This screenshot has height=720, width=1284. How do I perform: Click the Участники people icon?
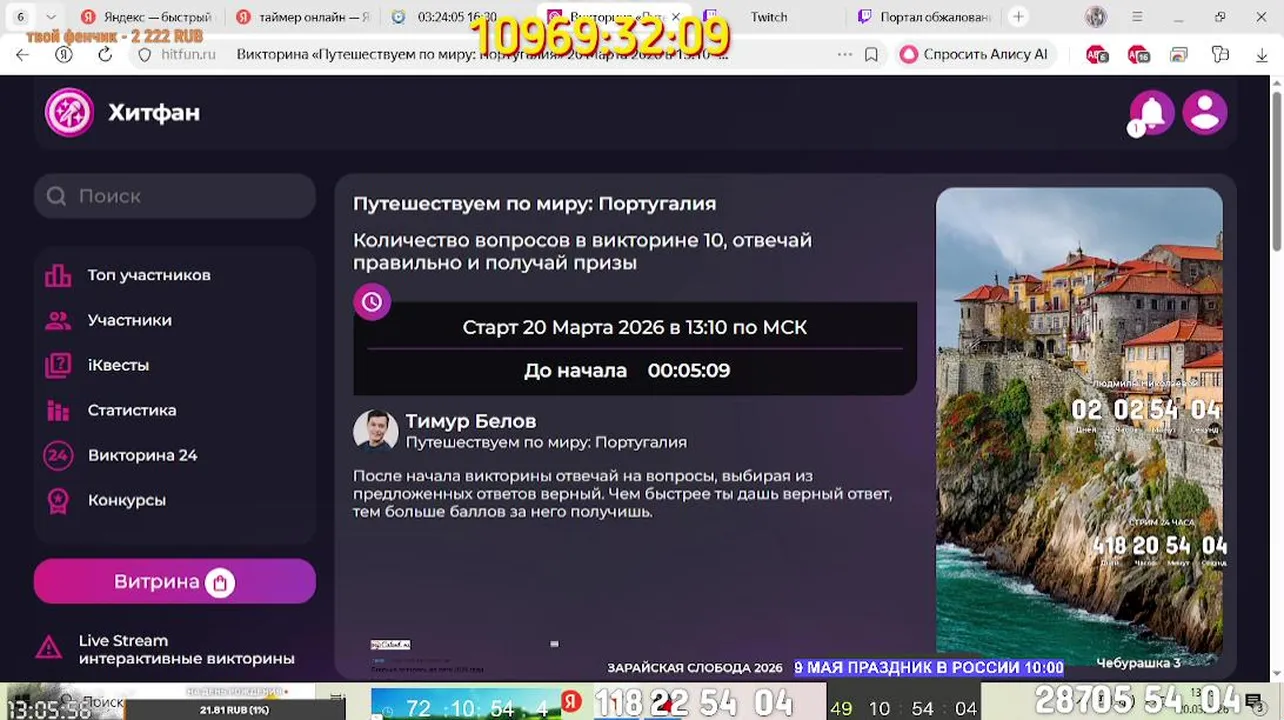coord(58,320)
